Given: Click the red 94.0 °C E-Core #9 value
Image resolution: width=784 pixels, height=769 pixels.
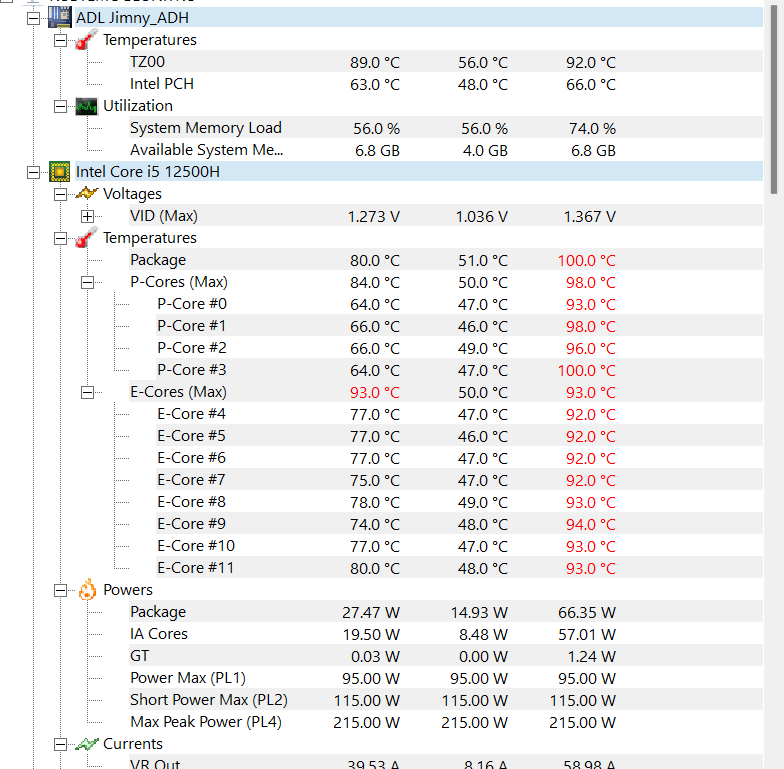Looking at the screenshot, I should (590, 524).
